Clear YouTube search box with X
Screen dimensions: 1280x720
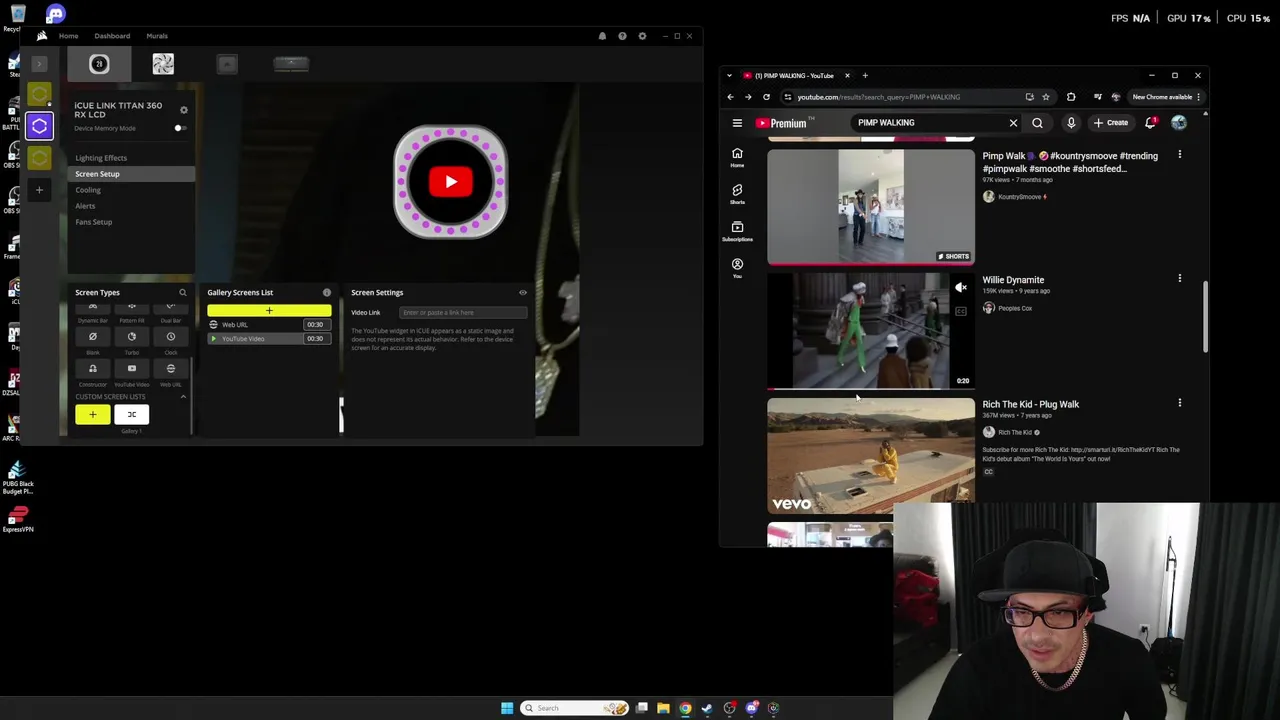(x=1013, y=123)
